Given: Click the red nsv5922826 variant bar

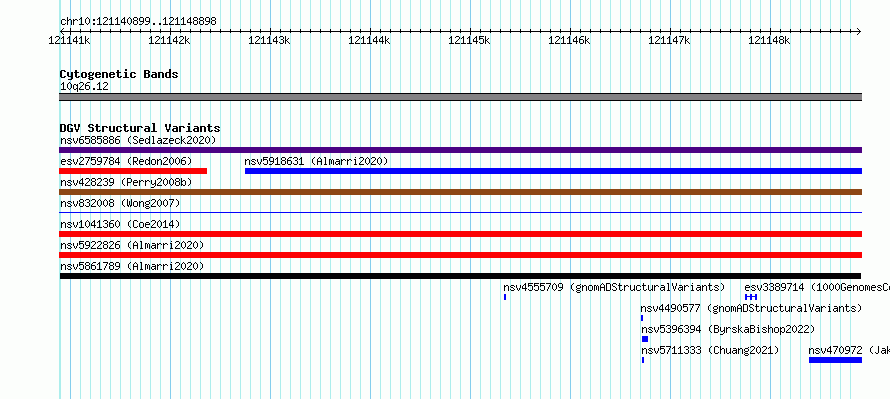Looking at the screenshot, I should [x=460, y=255].
